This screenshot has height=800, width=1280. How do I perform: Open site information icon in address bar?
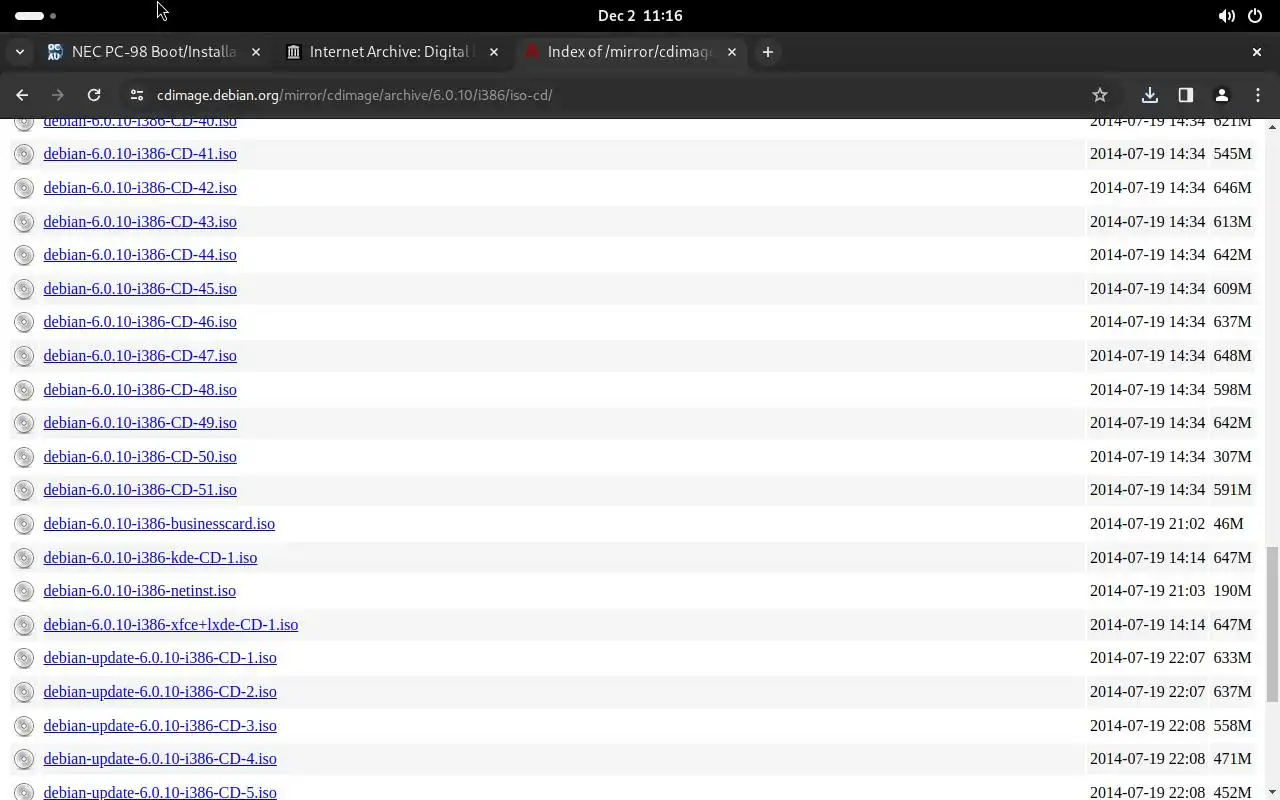(137, 95)
